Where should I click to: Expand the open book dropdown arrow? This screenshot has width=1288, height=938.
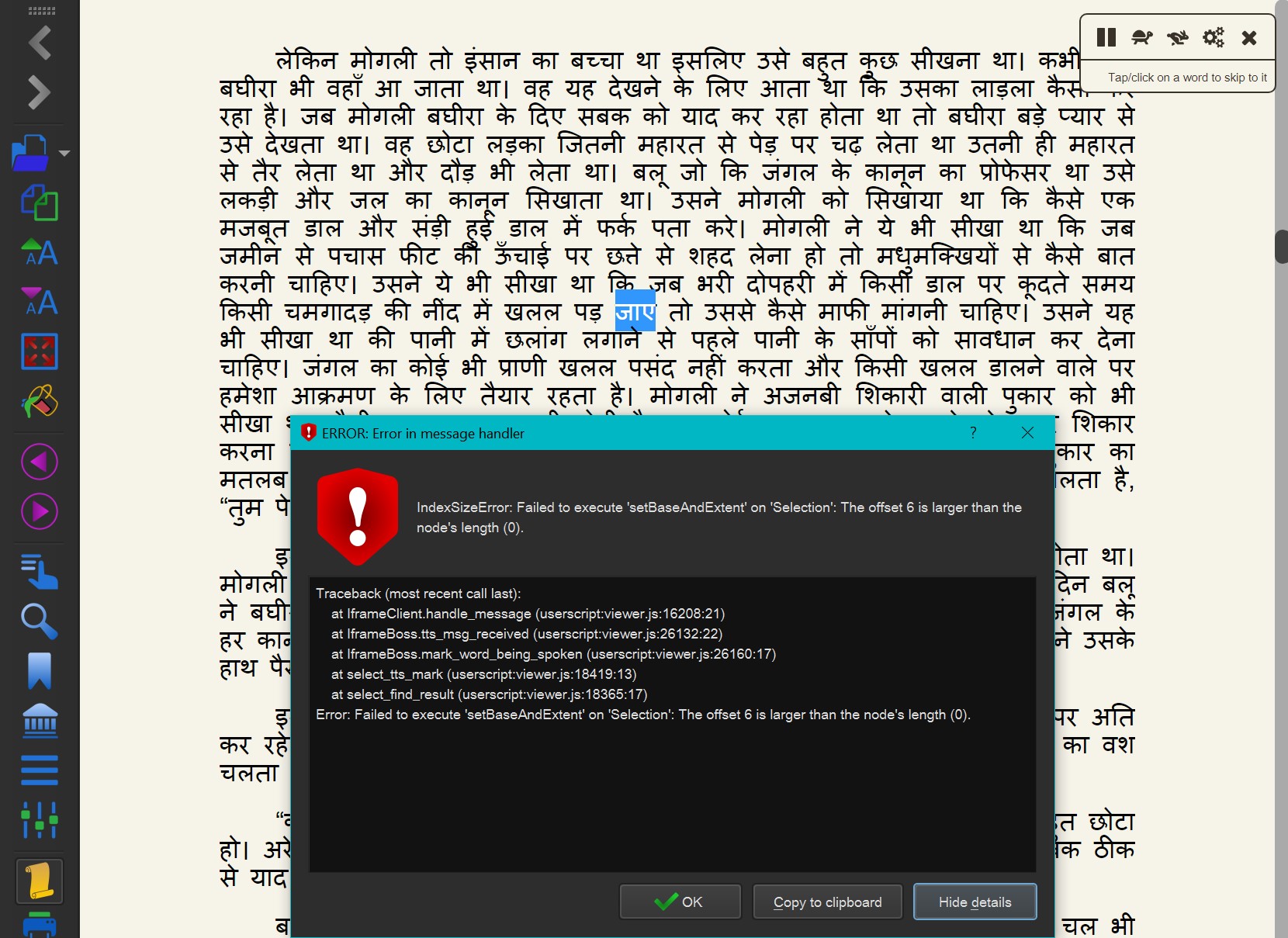pos(65,153)
